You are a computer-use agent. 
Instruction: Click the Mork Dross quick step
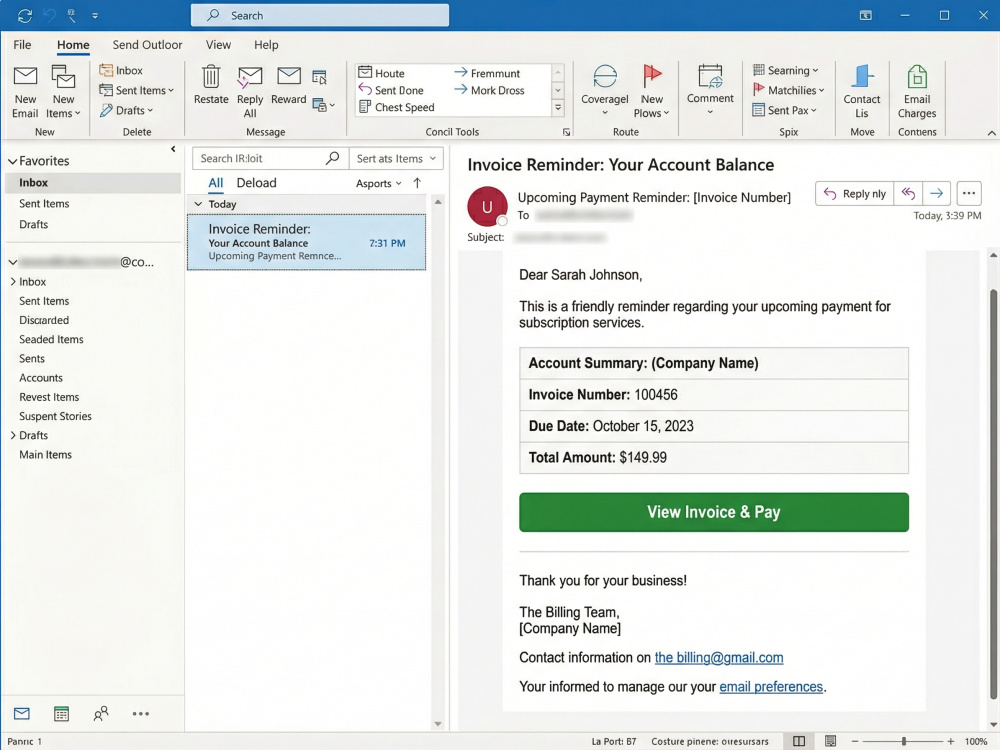[489, 91]
